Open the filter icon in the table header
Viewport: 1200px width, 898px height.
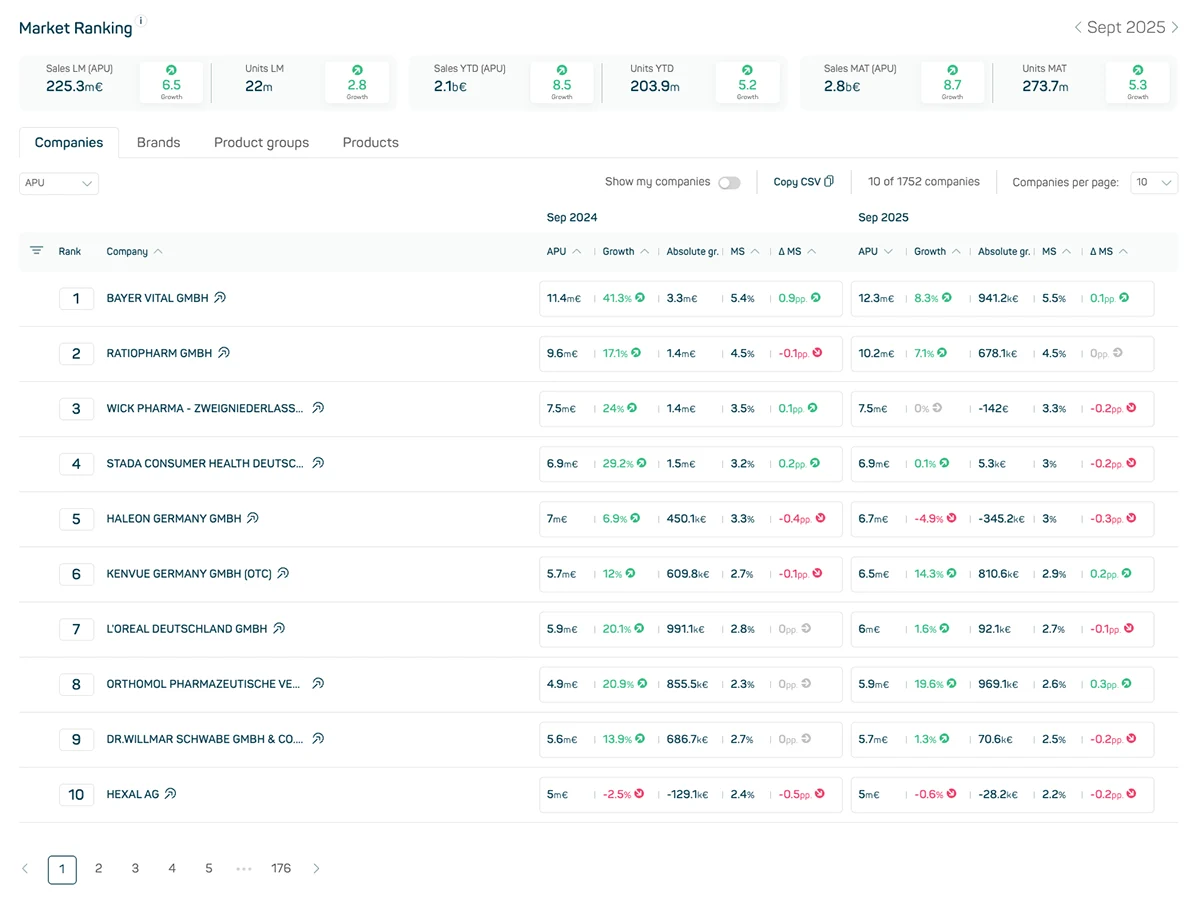tap(39, 251)
